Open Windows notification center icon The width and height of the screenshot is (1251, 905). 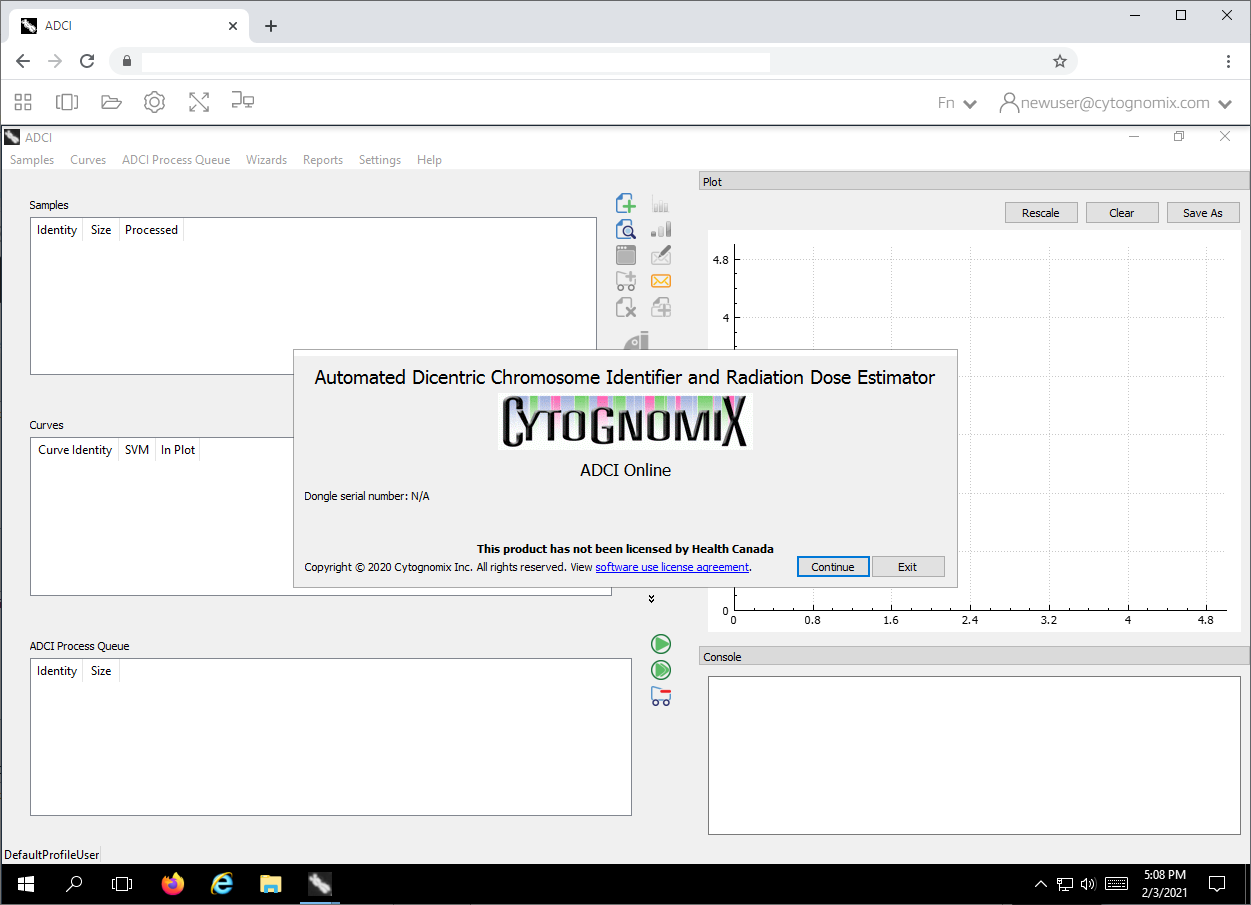(1217, 884)
